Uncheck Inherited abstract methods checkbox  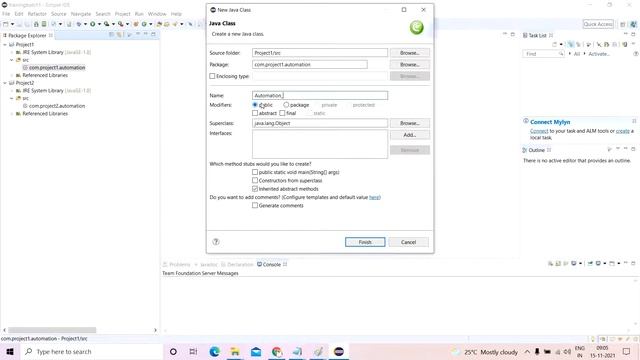255,189
